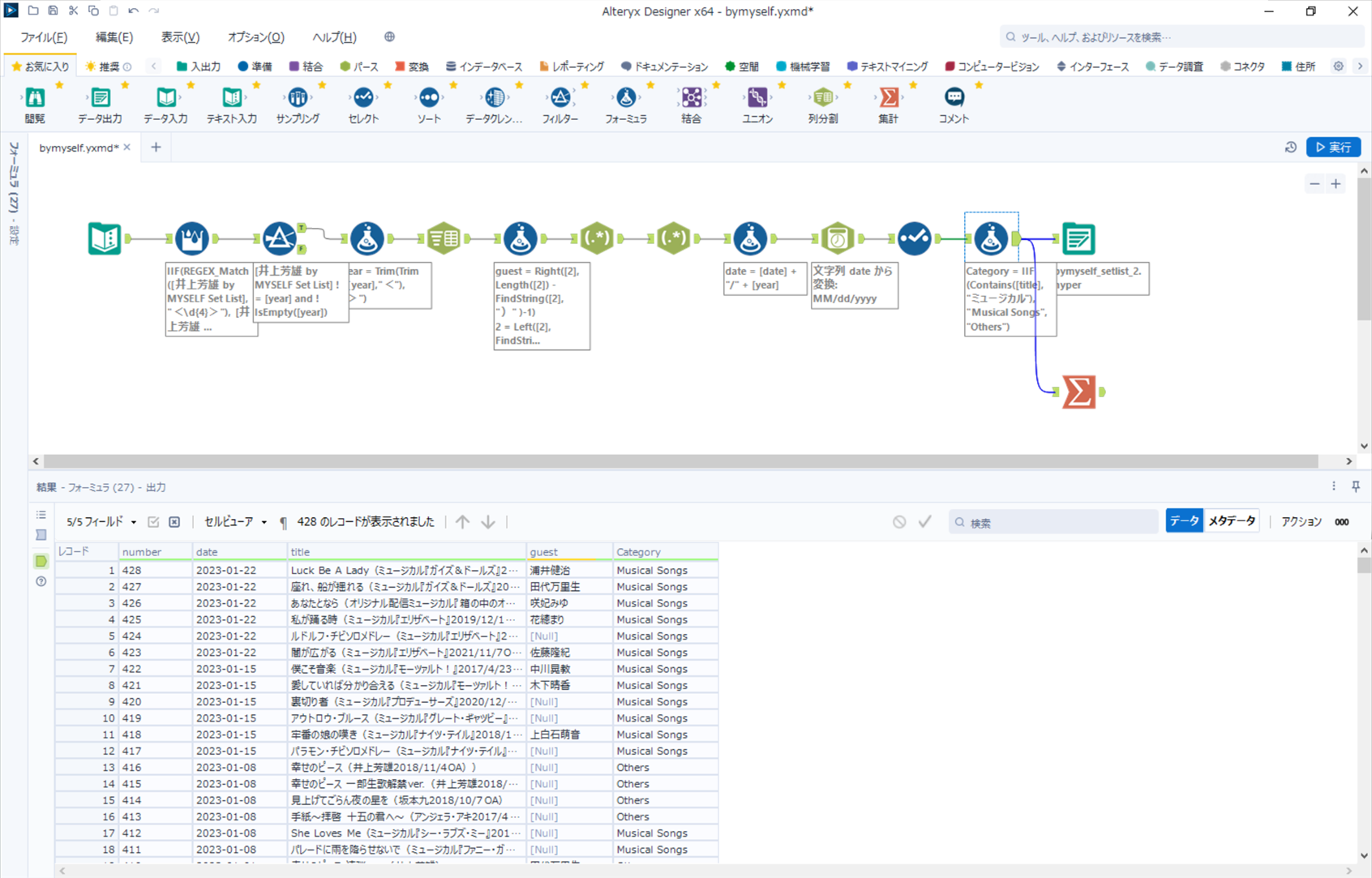Open workflow history icon beside Run
This screenshot has width=1372, height=878.
[1290, 148]
